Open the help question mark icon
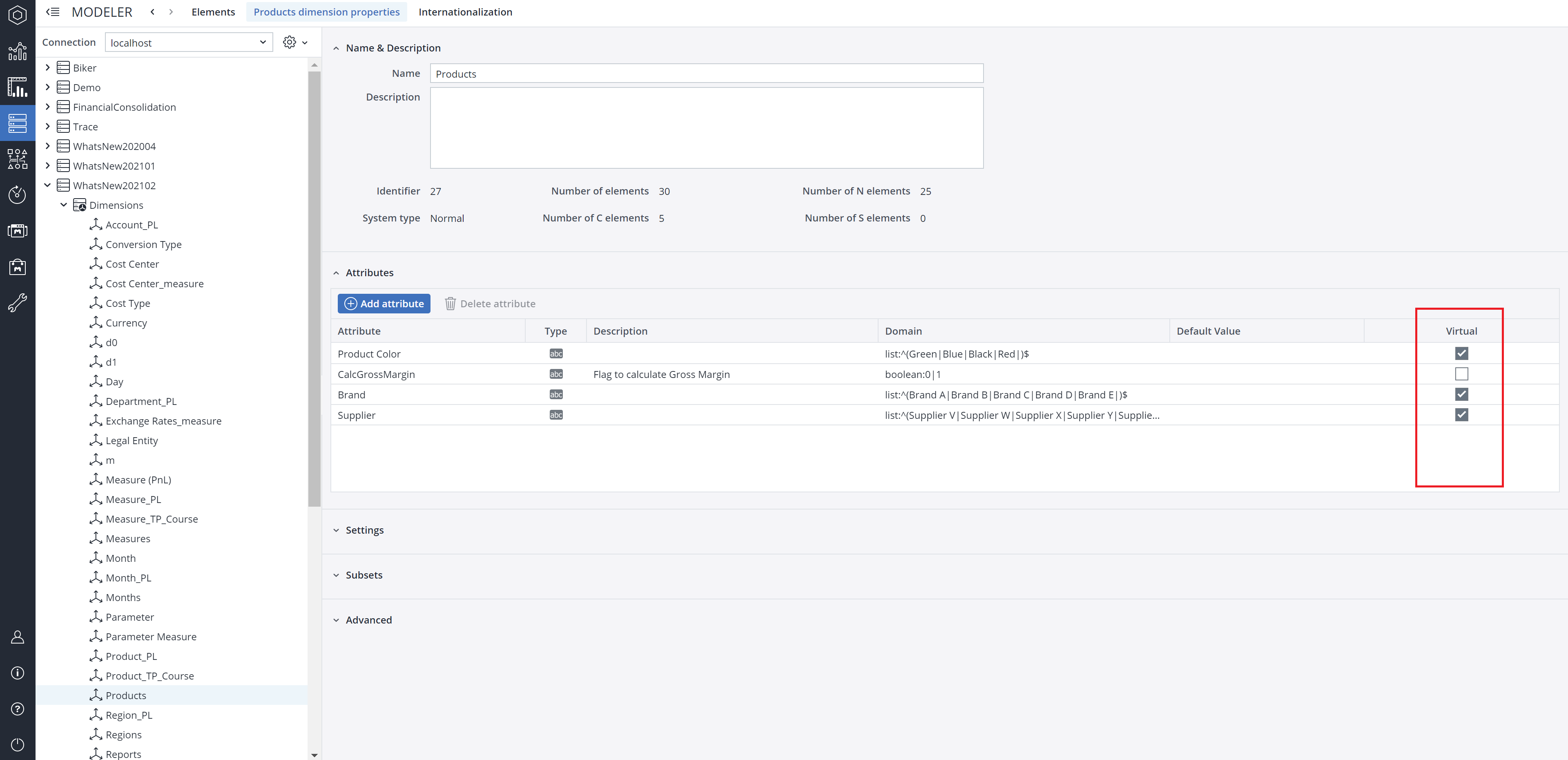Viewport: 1568px width, 760px height. tap(17, 709)
